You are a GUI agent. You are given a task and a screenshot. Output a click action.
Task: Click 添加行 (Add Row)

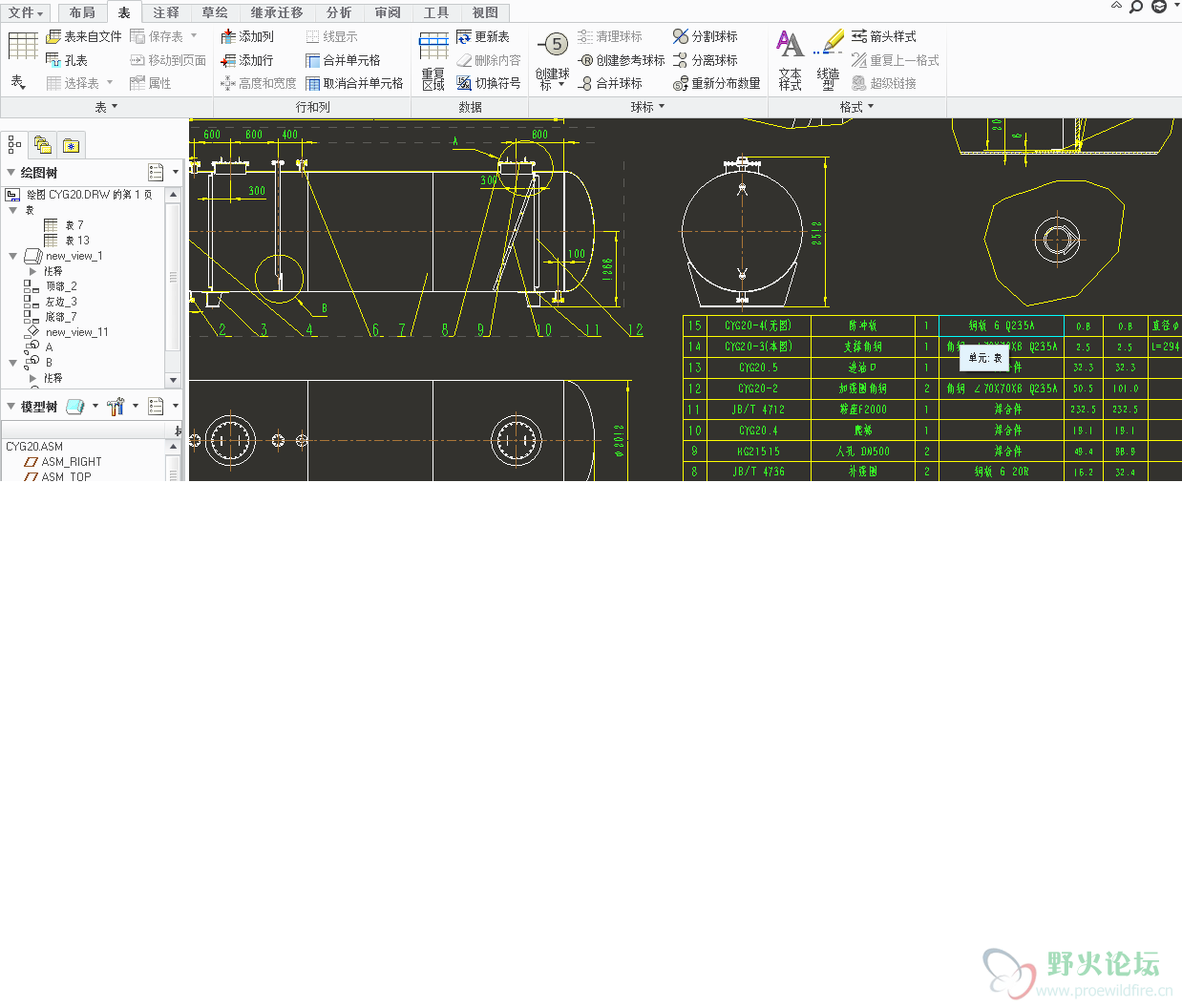tap(247, 60)
